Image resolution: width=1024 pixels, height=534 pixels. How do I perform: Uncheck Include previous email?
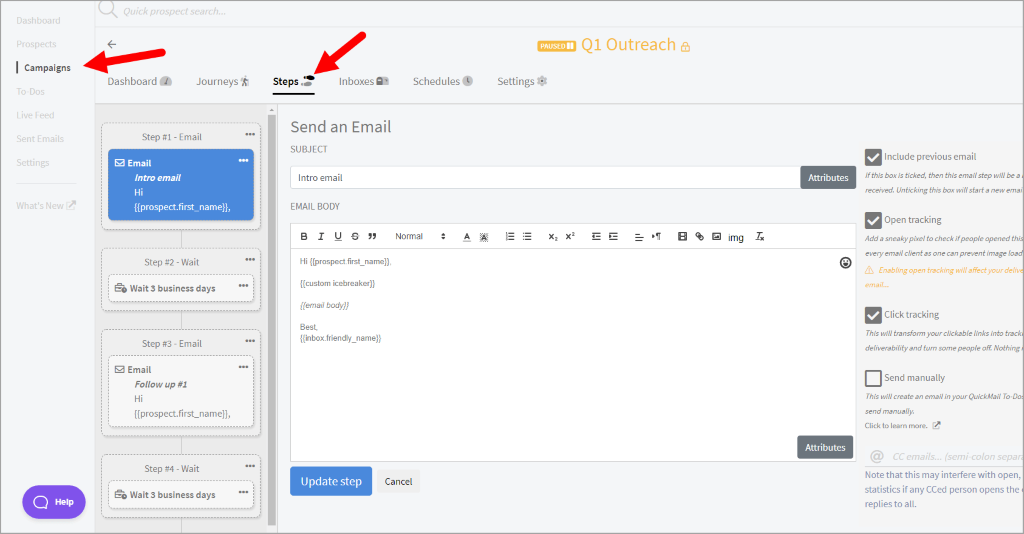tap(873, 157)
